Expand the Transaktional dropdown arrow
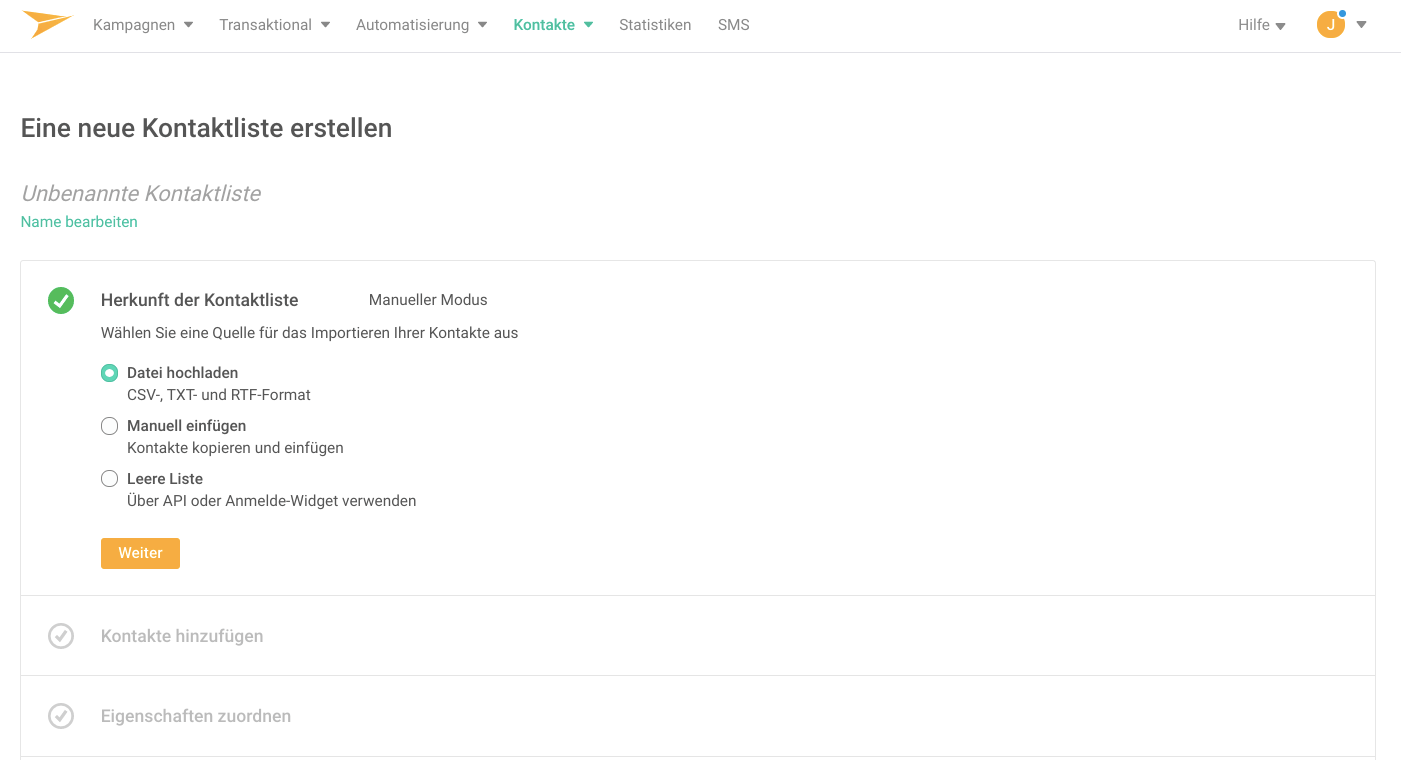The image size is (1401, 760). [325, 25]
